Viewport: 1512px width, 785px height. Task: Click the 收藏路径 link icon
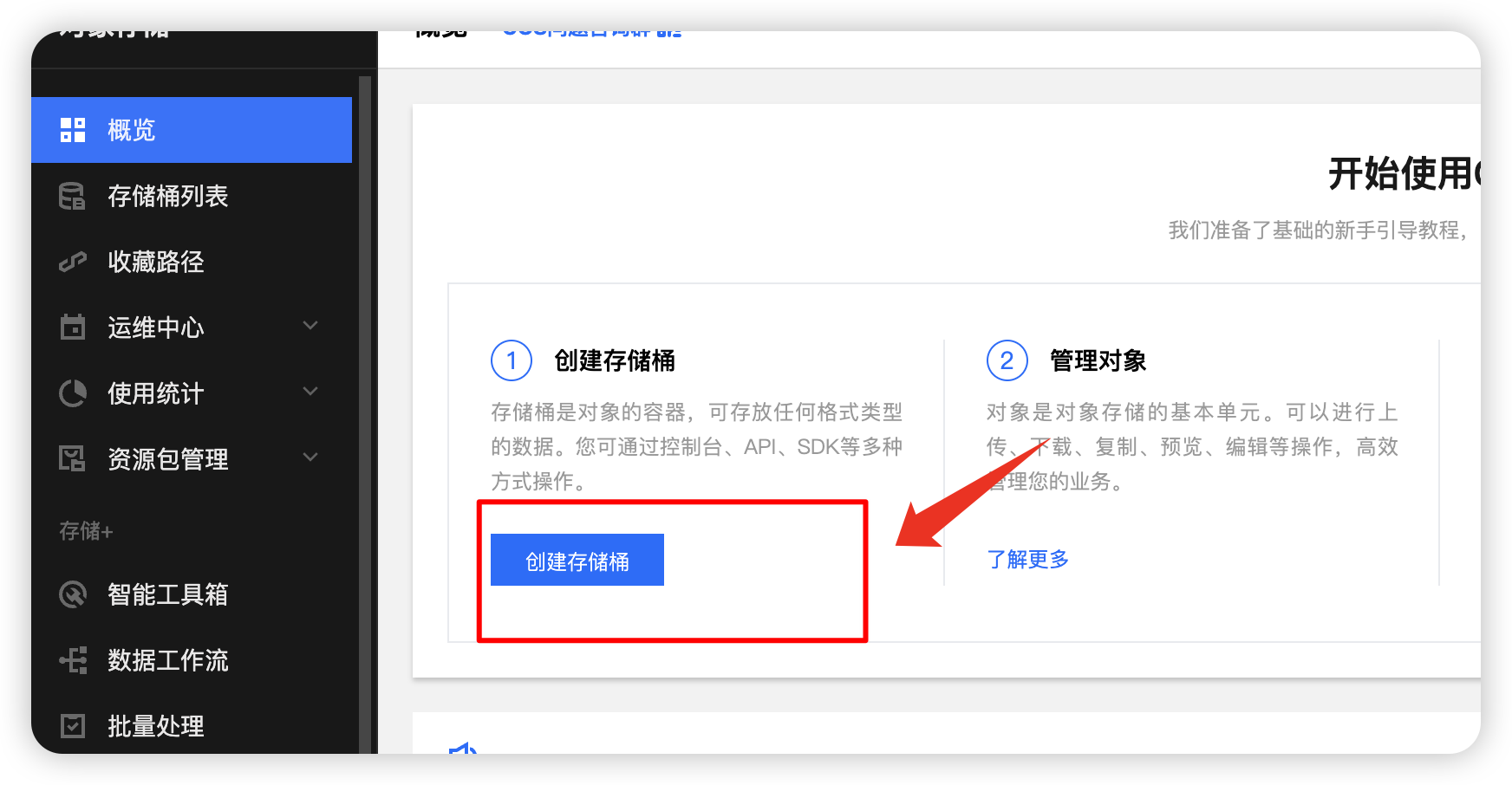73,262
